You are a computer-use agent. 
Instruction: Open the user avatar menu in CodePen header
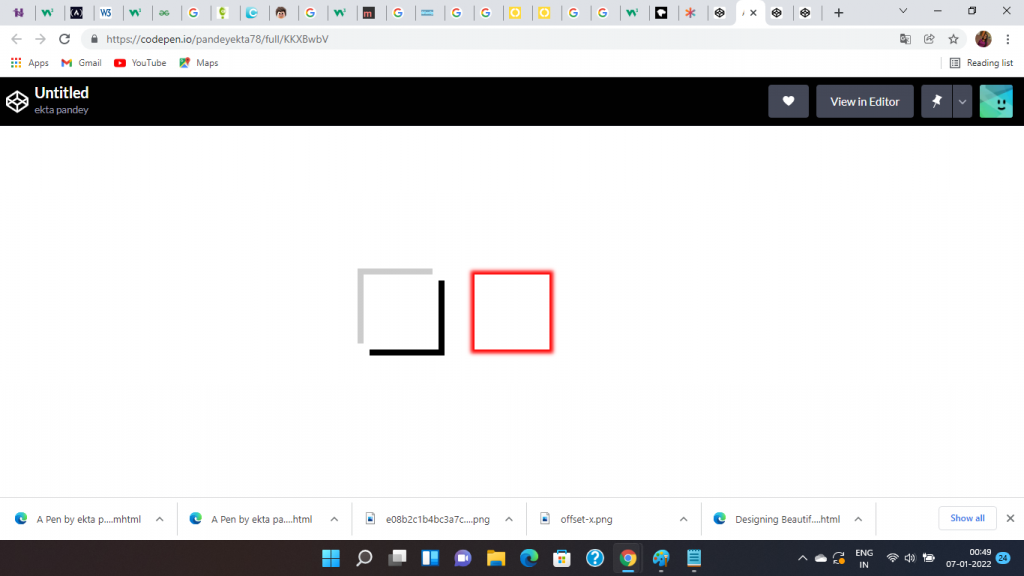click(x=996, y=101)
